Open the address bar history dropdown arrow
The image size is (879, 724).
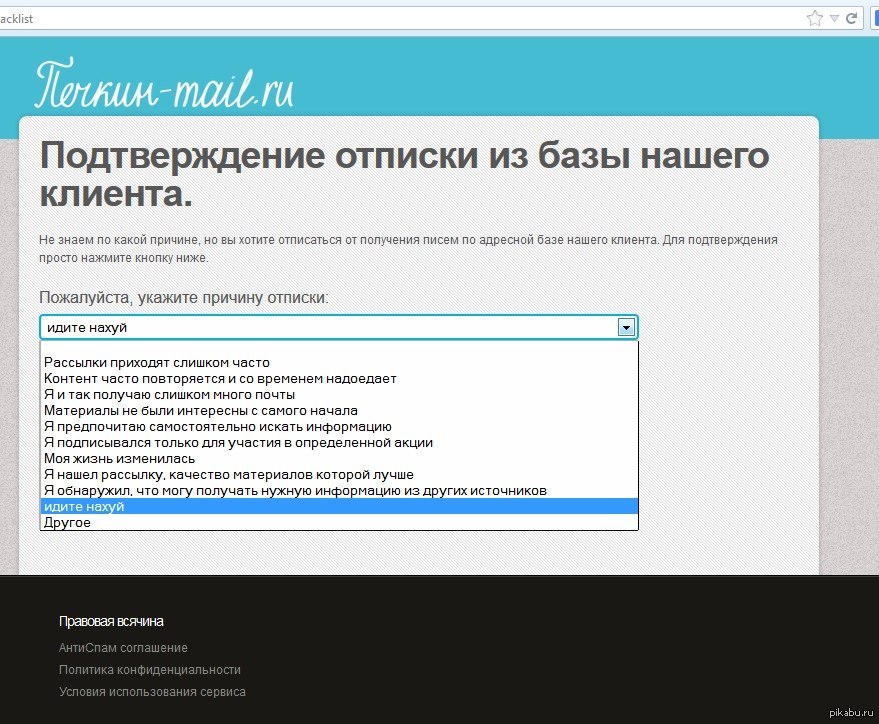pos(834,18)
